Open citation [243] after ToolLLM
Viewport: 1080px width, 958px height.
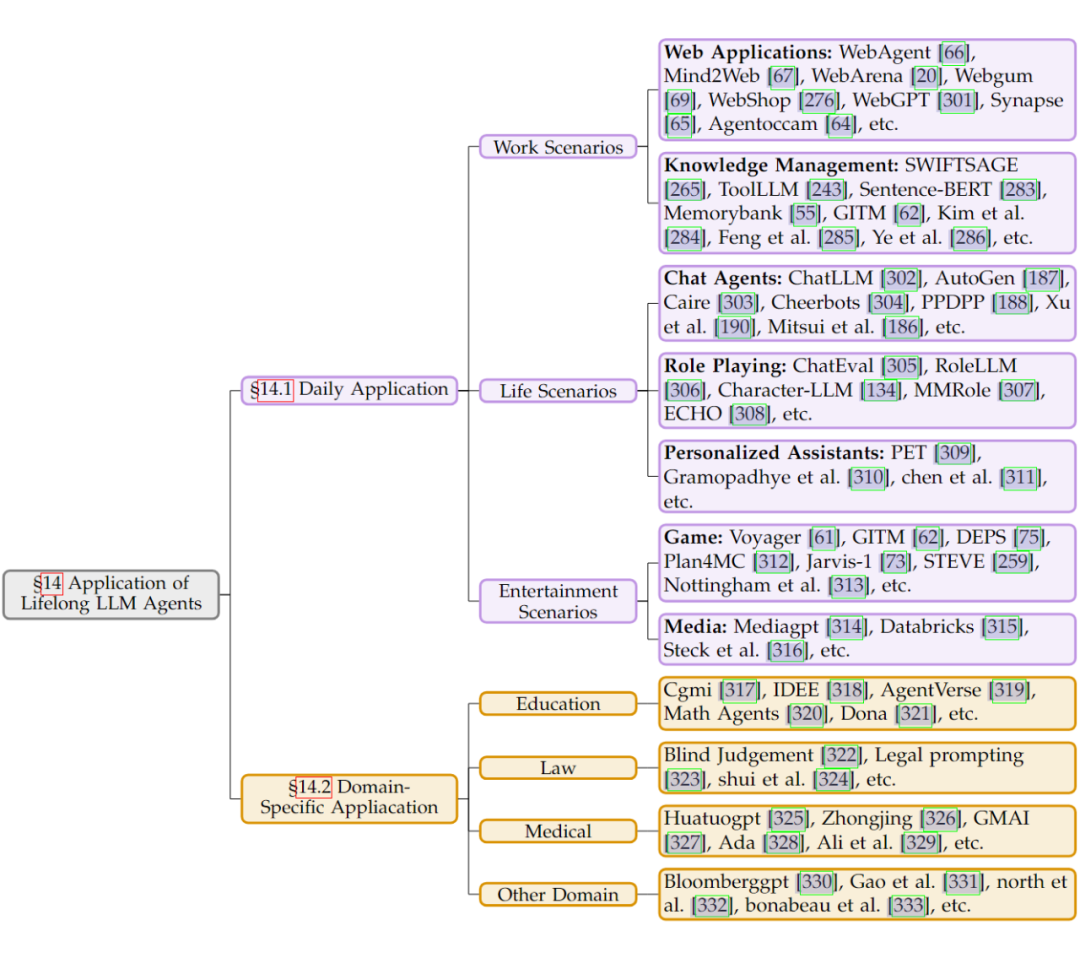[x=827, y=189]
